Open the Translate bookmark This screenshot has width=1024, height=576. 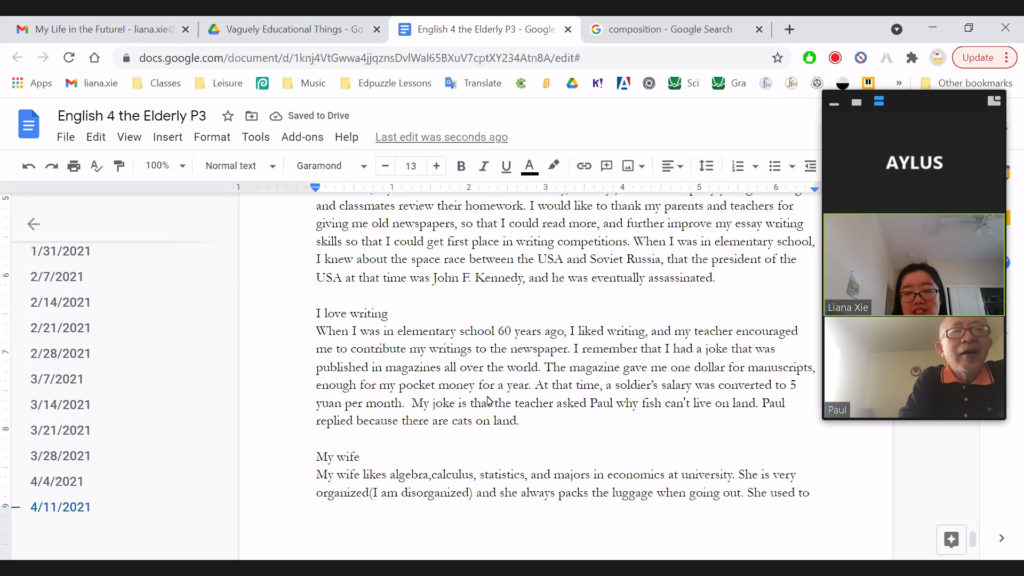coord(473,83)
